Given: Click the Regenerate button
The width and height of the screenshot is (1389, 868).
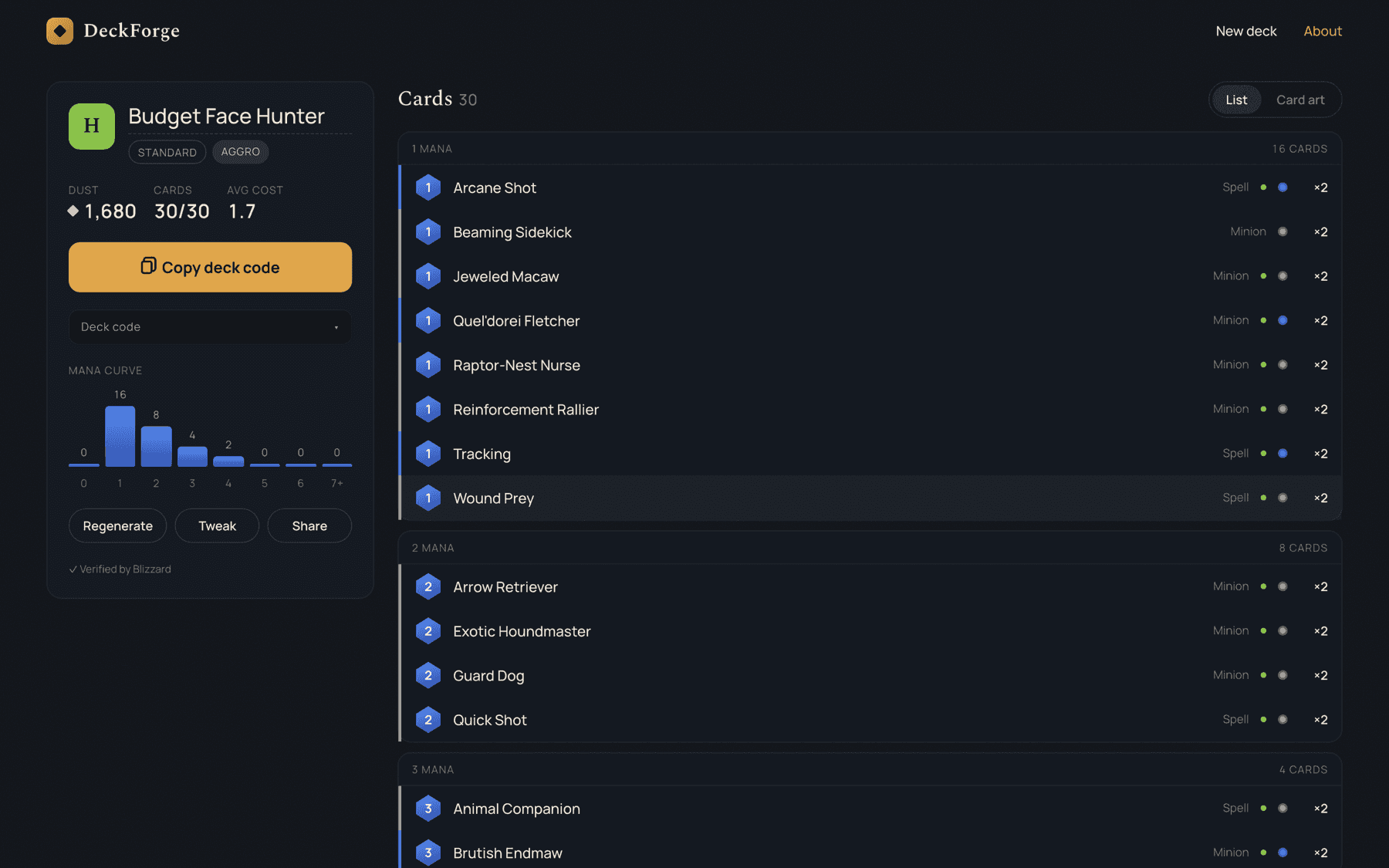Looking at the screenshot, I should [x=117, y=525].
